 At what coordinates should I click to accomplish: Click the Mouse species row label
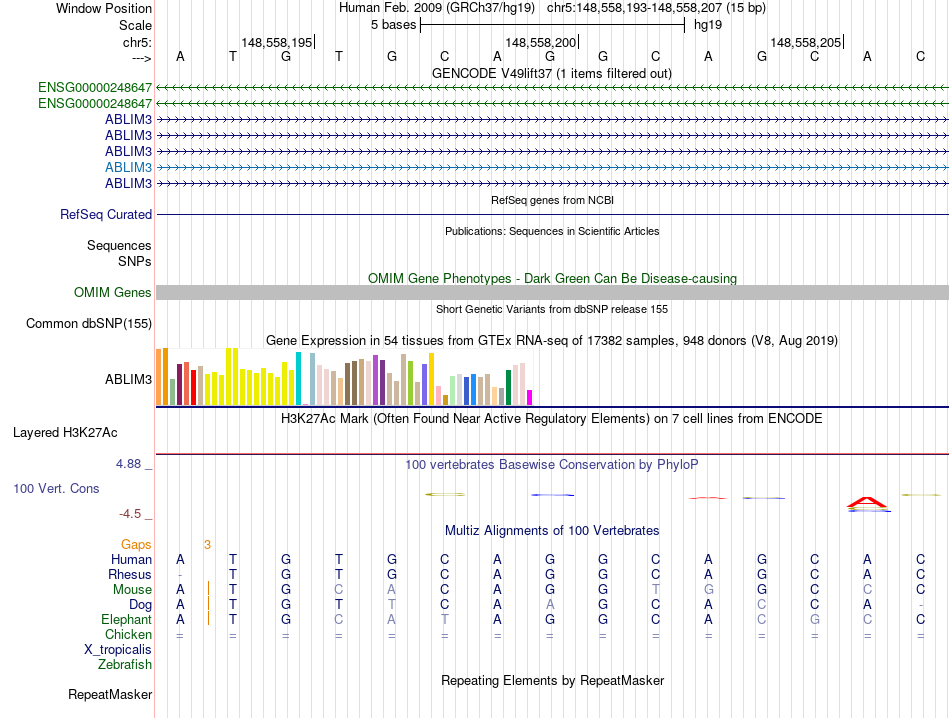coord(132,590)
